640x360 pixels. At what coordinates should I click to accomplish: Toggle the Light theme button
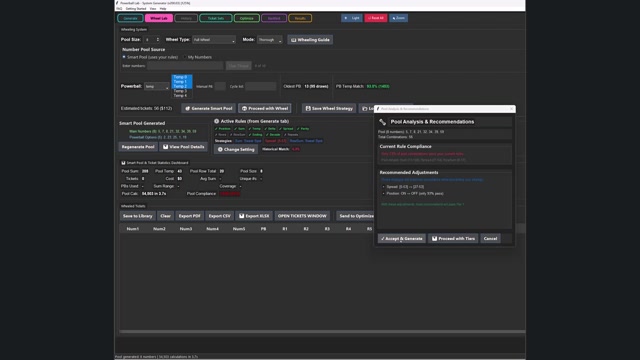(x=352, y=18)
